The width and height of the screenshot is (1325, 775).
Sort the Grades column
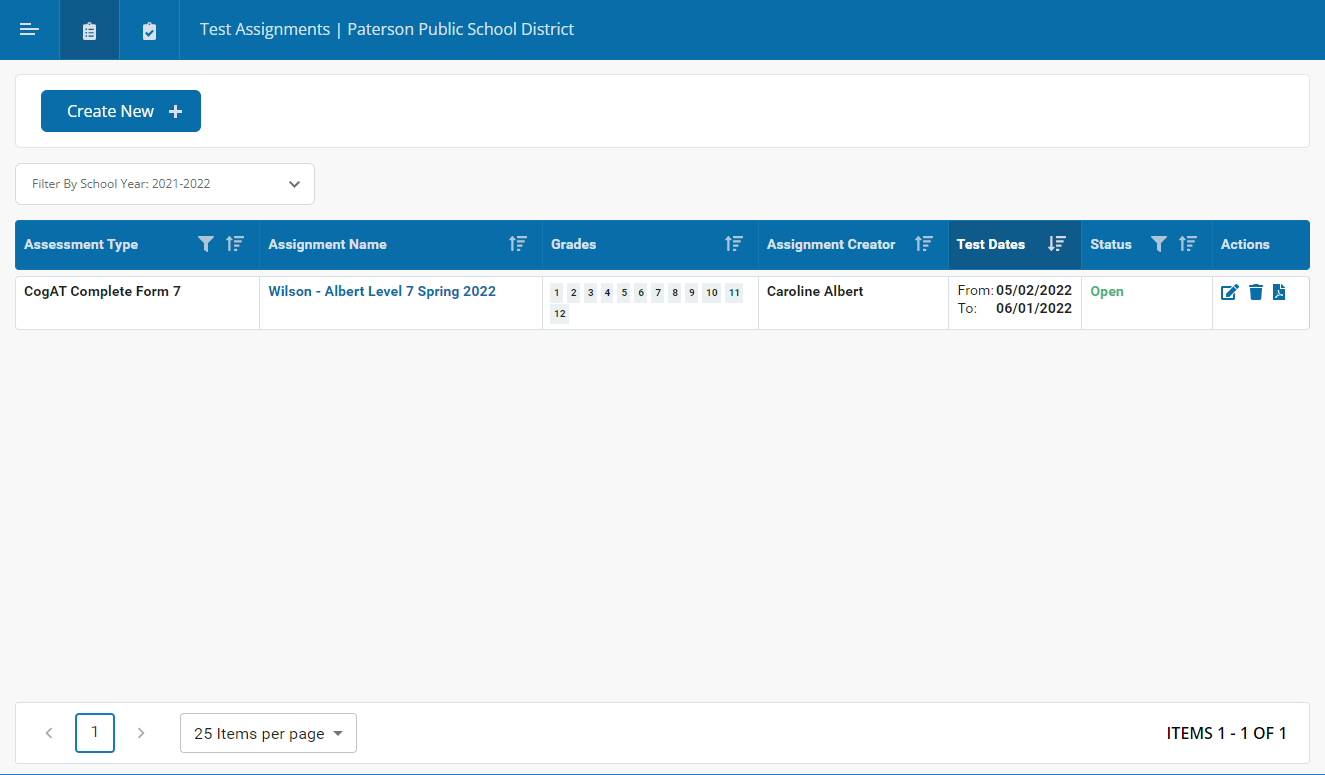pos(734,244)
